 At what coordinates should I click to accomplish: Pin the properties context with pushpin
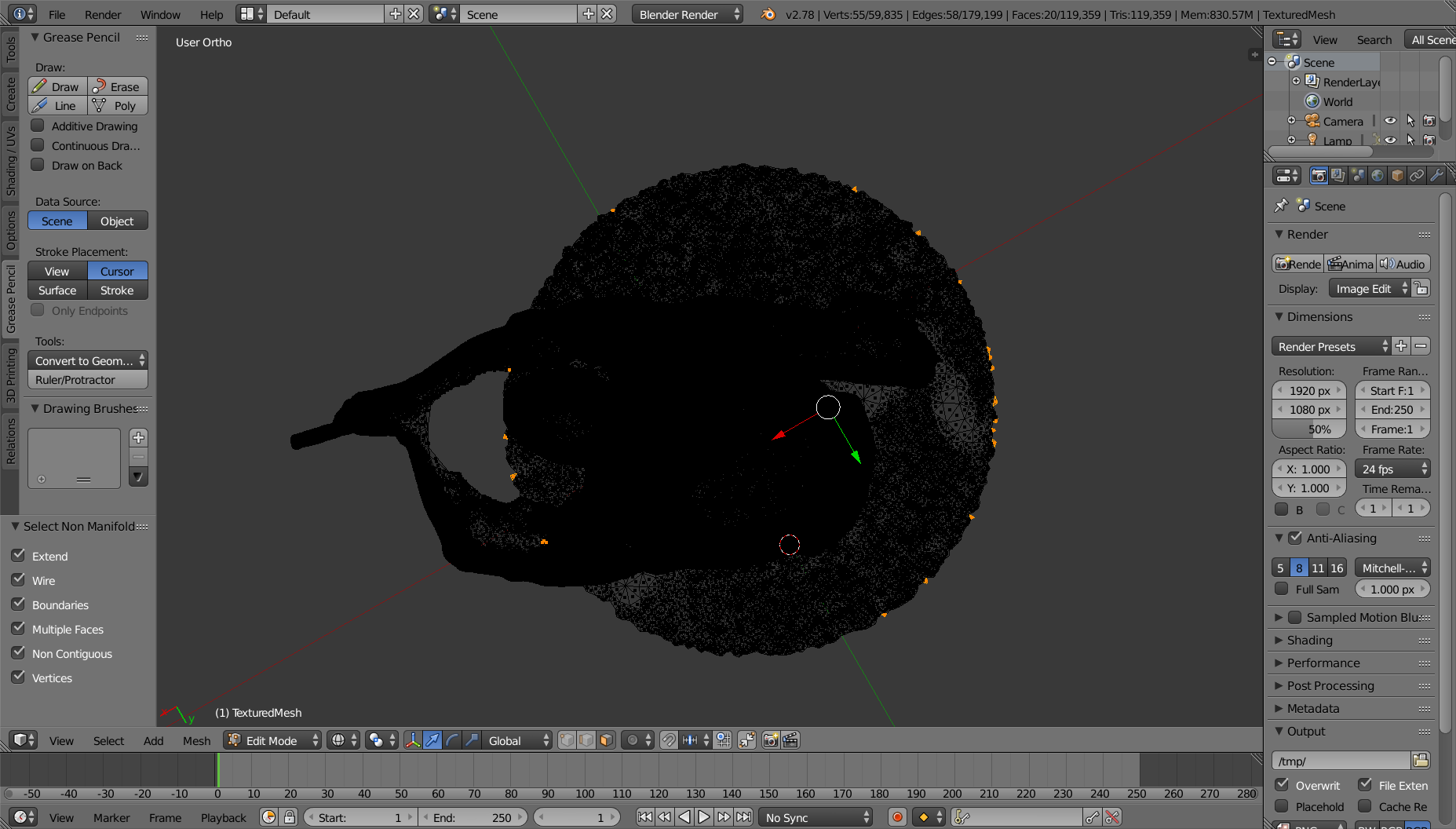(1281, 206)
